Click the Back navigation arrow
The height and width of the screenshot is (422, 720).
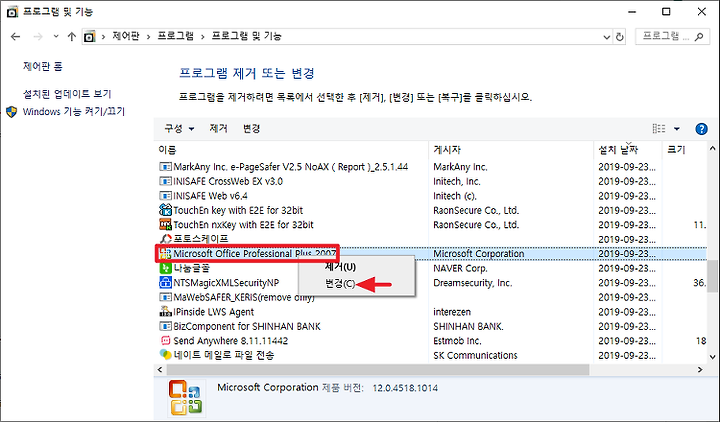point(15,37)
